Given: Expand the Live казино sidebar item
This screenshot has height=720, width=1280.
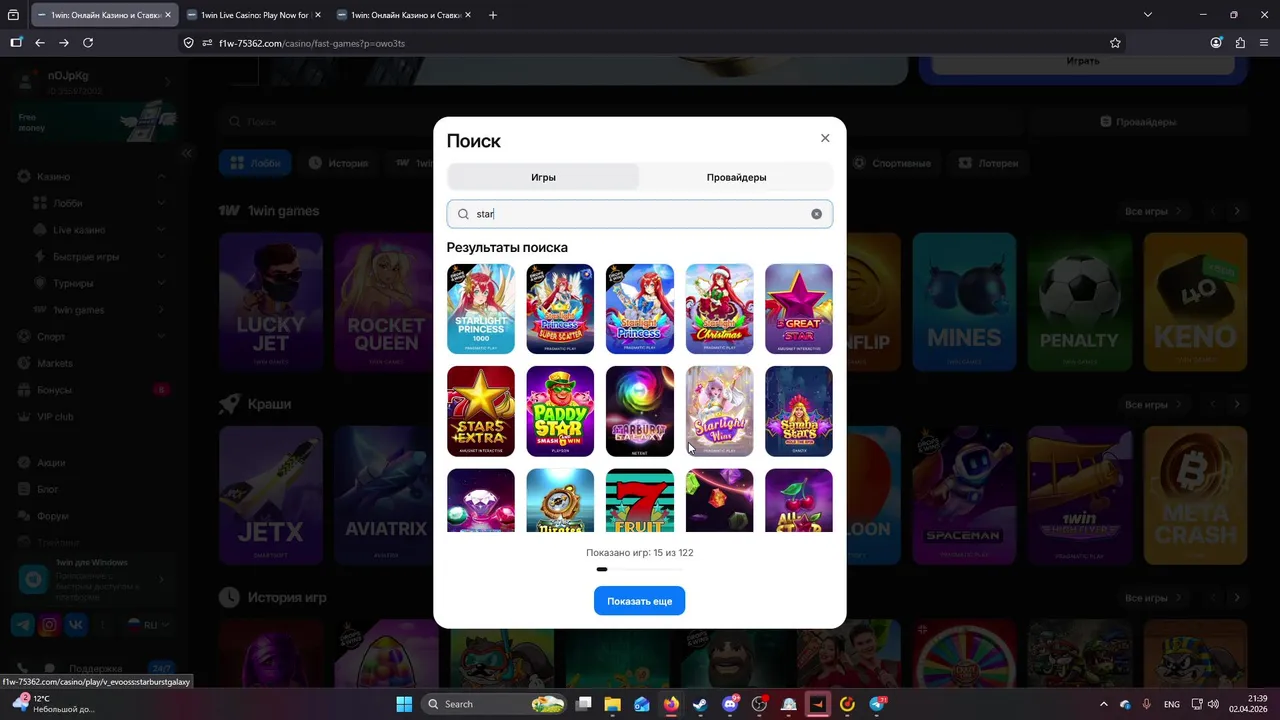Looking at the screenshot, I should (162, 230).
